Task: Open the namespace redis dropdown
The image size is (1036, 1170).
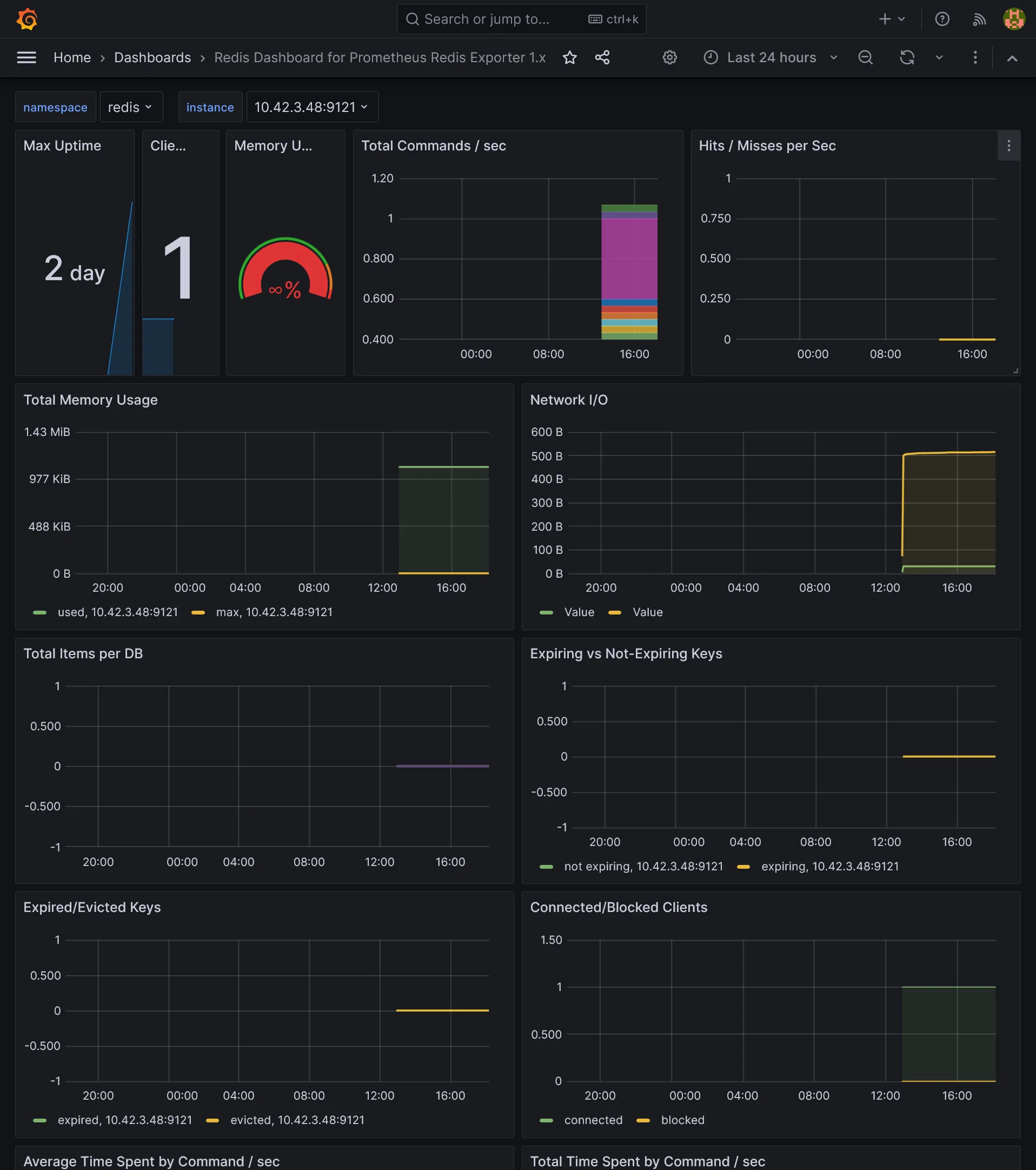Action: click(130, 107)
